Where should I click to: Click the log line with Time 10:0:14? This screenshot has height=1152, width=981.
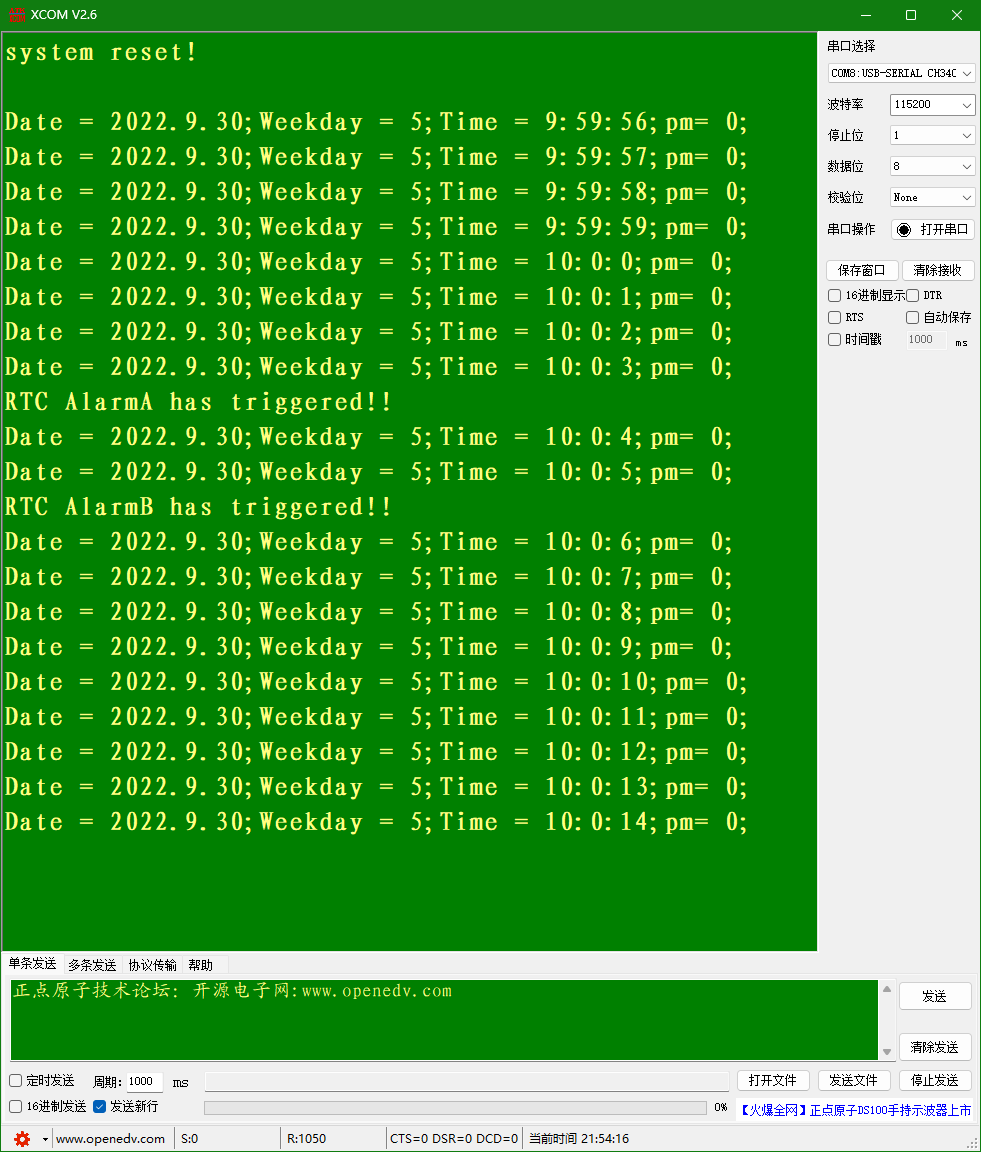[x=376, y=821]
